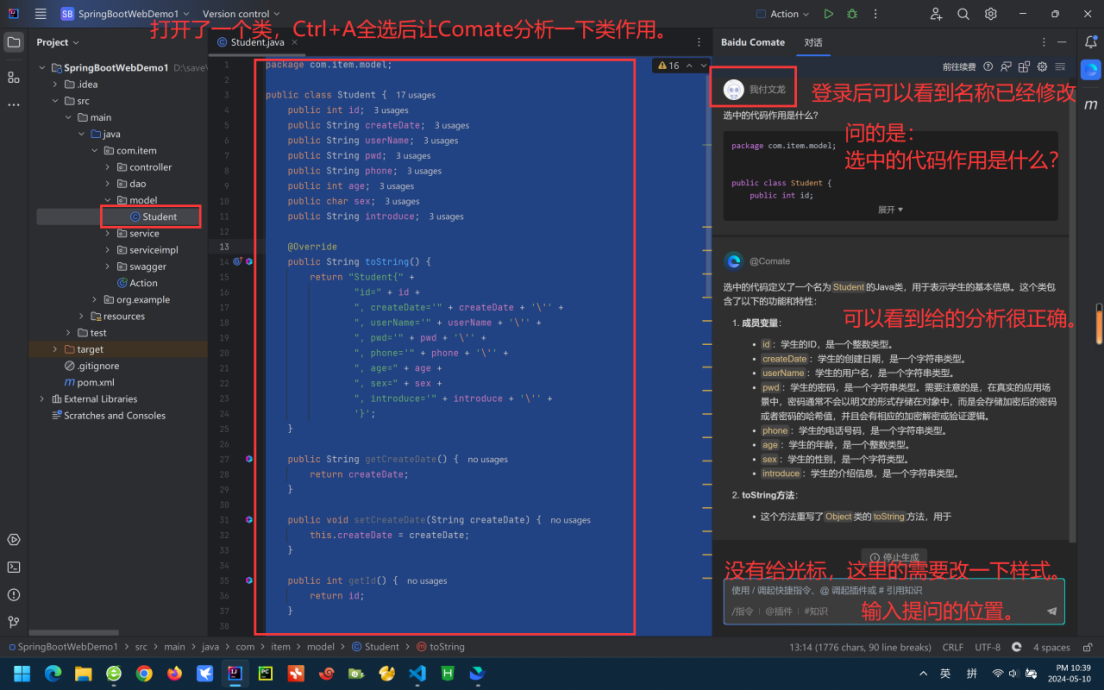Insert /指令 shortcut
The width and height of the screenshot is (1104, 690).
coord(742,611)
